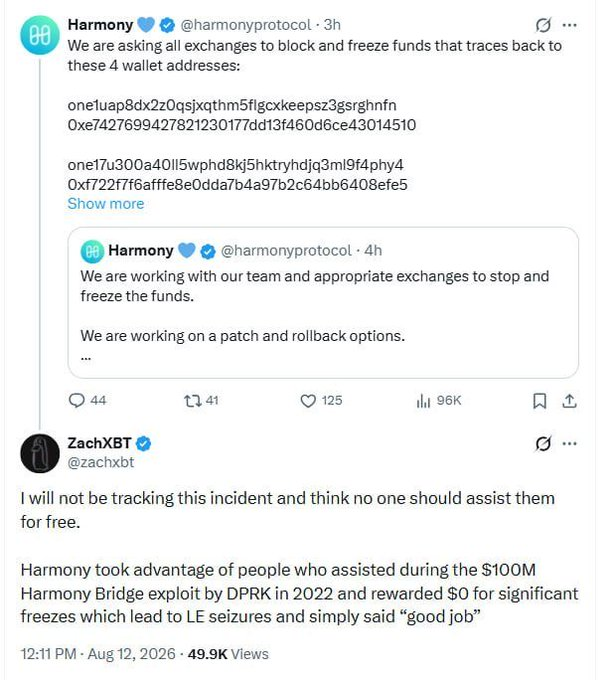Share the Harmony tweet via share icon

[x=569, y=401]
